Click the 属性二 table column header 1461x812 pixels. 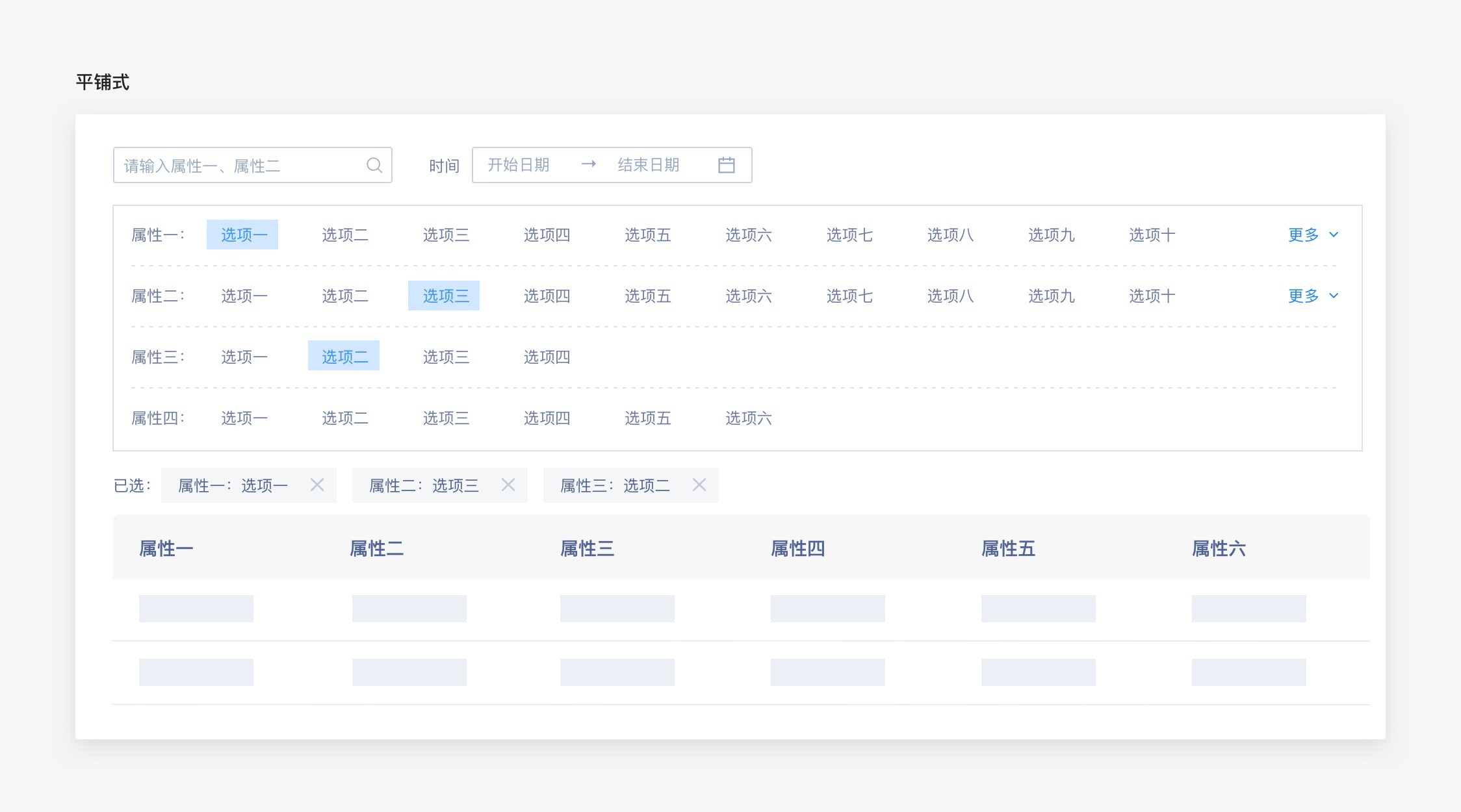click(x=377, y=548)
